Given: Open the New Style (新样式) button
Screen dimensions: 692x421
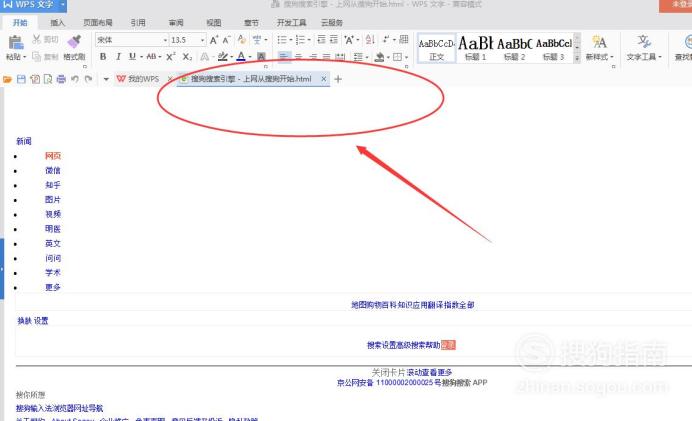Looking at the screenshot, I should 599,48.
